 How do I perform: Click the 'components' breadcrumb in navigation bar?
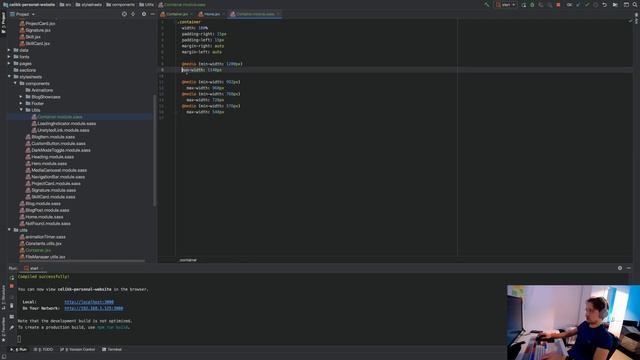[120, 5]
